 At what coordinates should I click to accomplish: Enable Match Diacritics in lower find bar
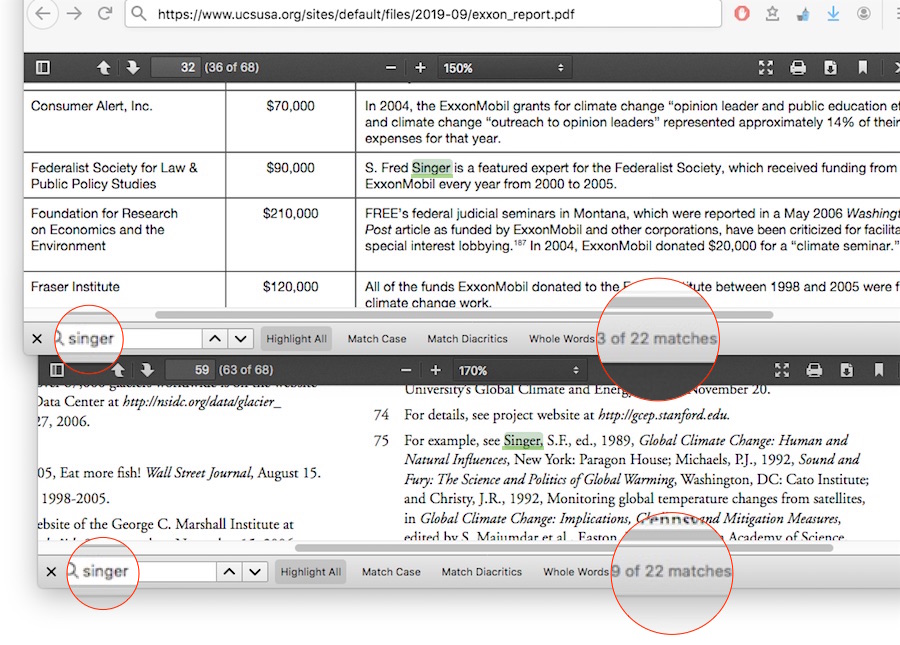482,572
